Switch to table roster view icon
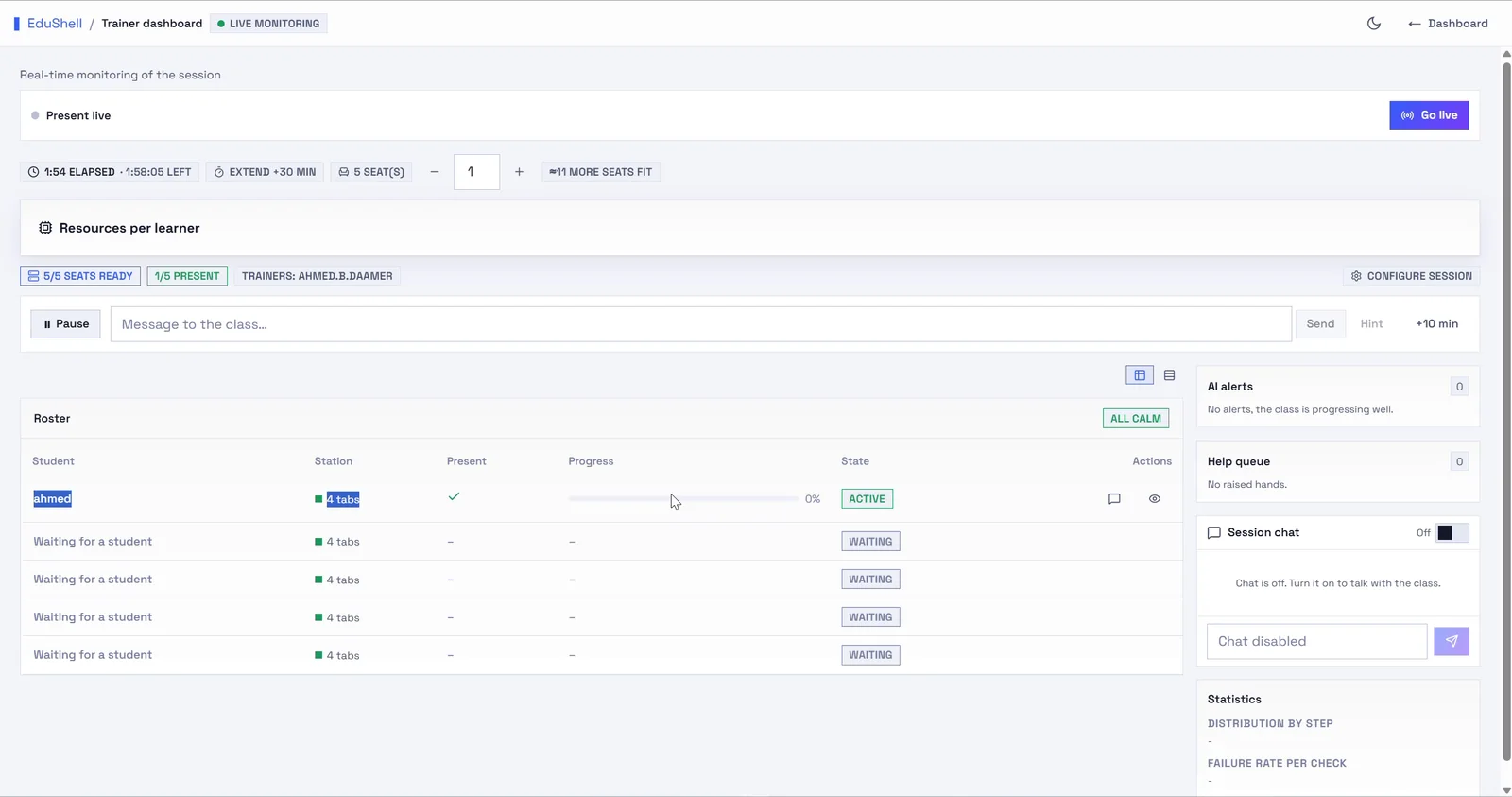The image size is (1512, 797). tap(1140, 375)
